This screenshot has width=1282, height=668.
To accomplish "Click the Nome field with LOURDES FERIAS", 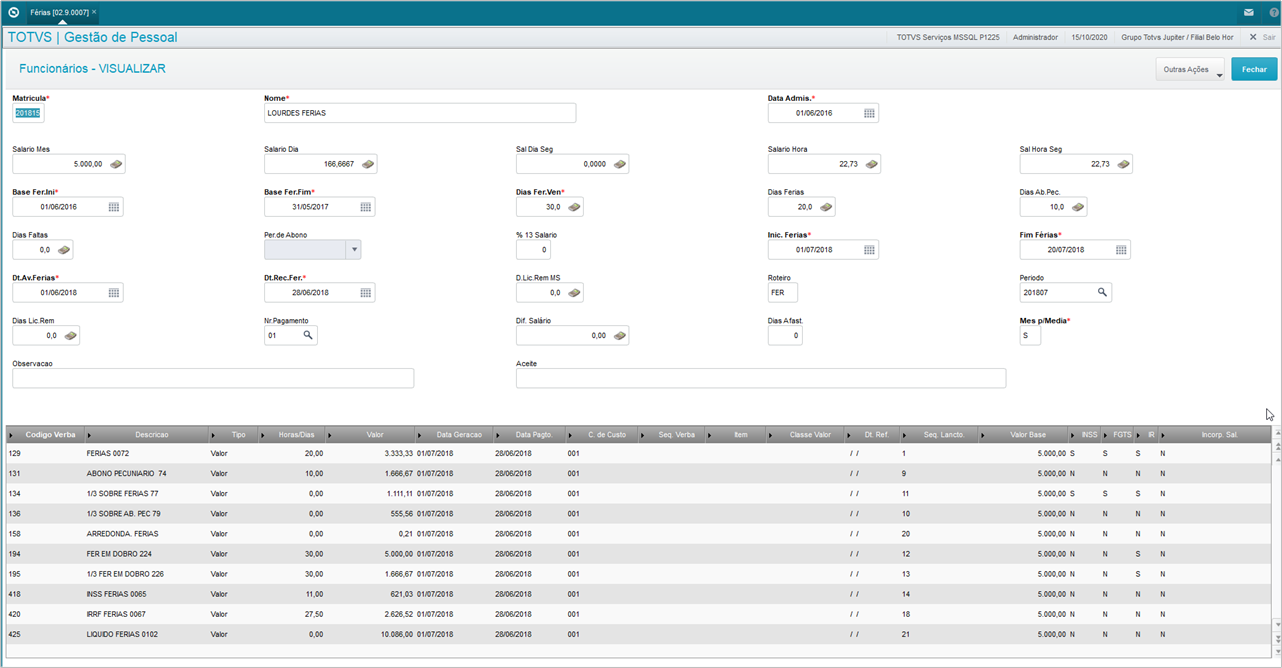I will coord(420,113).
